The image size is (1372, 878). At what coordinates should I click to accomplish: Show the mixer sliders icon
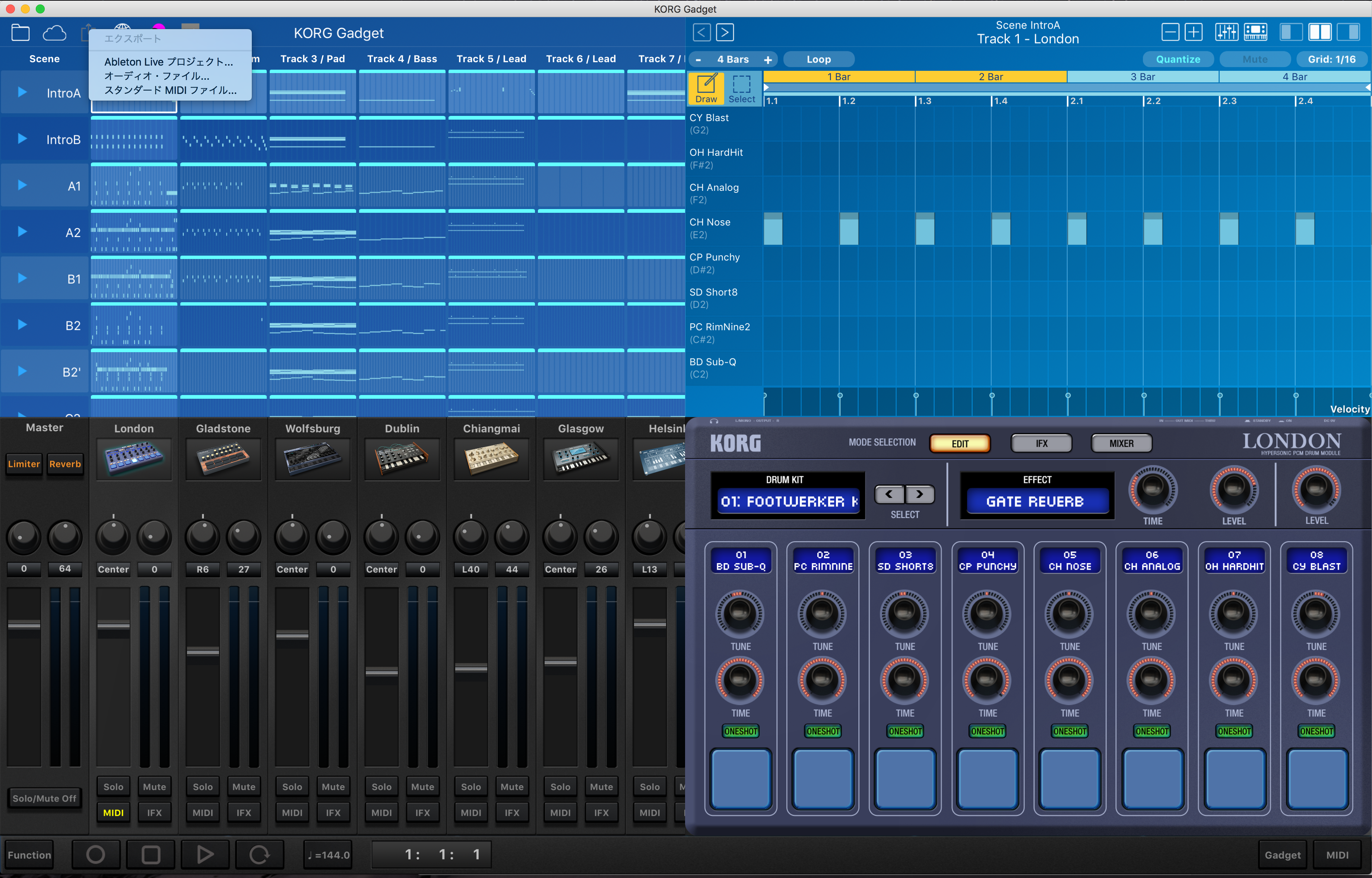pos(1227,32)
